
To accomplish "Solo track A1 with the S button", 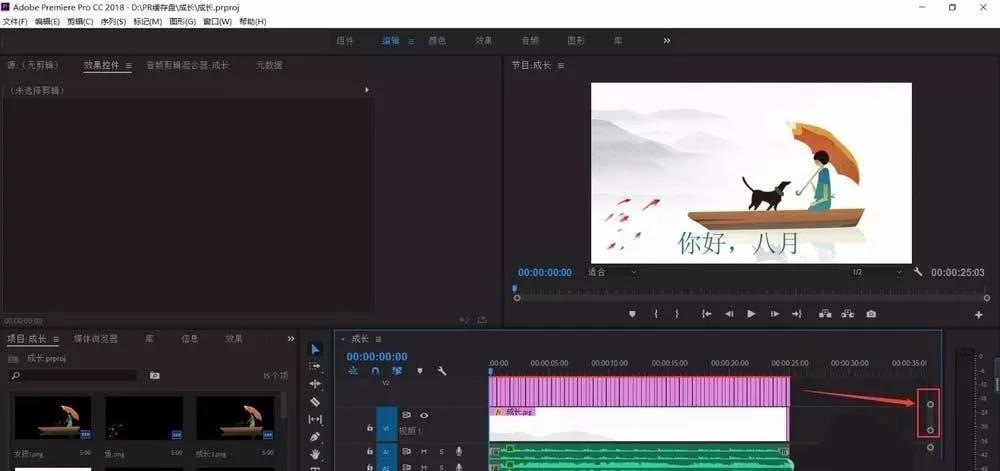I will click(x=441, y=451).
